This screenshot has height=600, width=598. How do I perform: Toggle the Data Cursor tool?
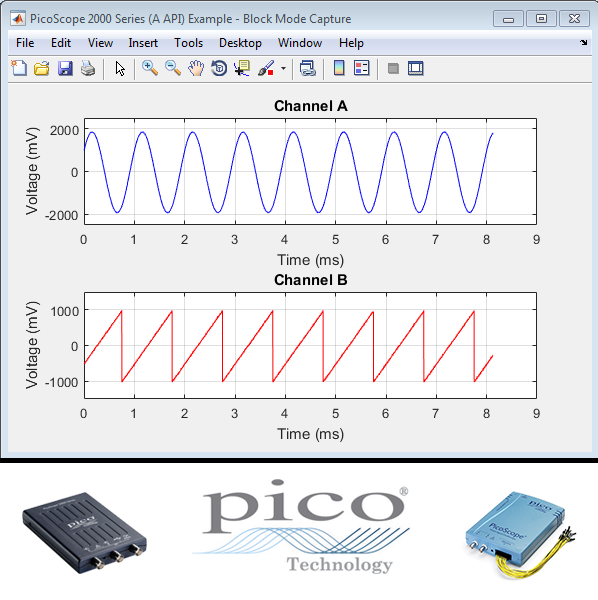(242, 68)
